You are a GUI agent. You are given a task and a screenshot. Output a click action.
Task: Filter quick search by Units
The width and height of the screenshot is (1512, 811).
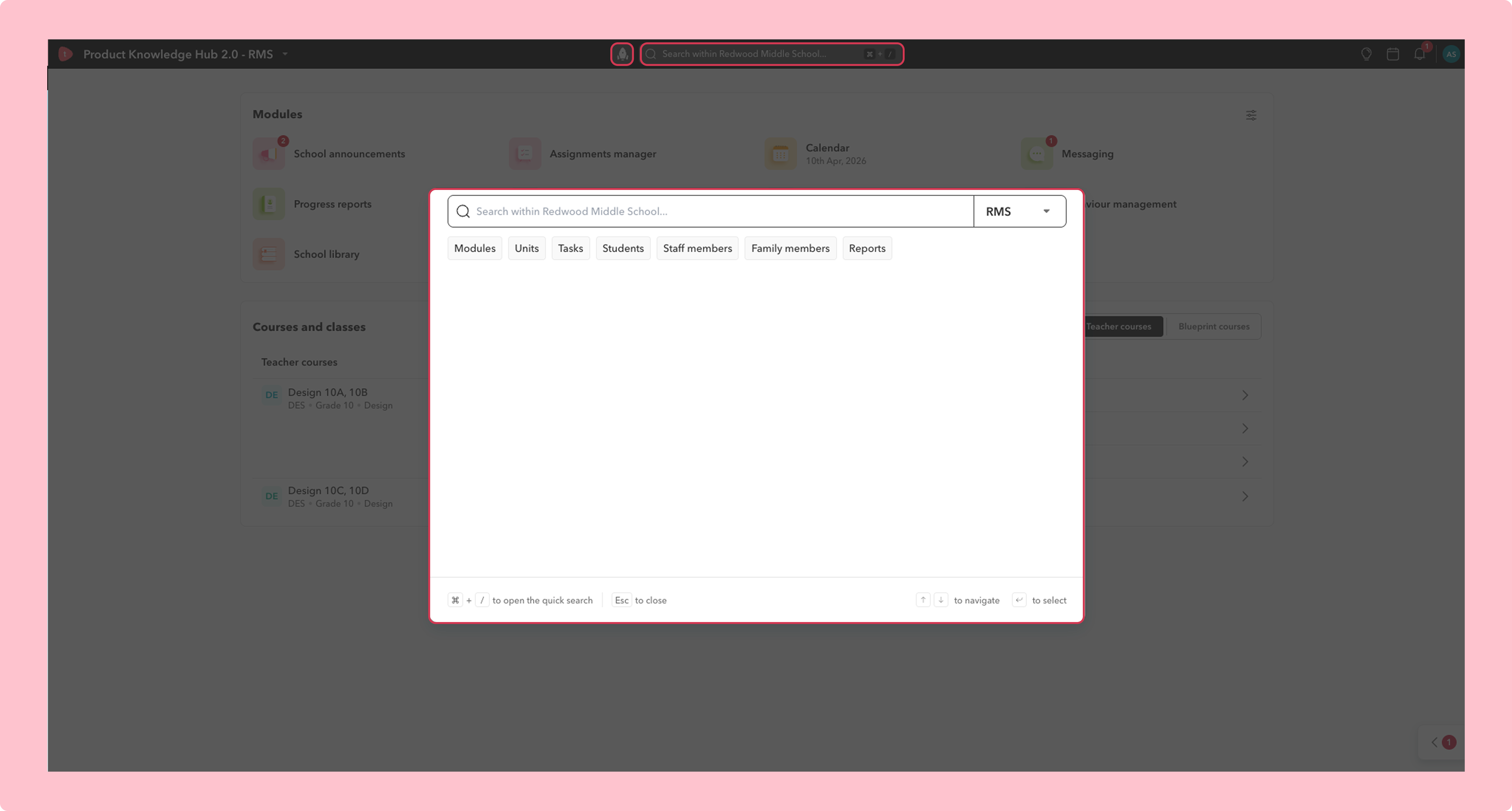tap(526, 248)
